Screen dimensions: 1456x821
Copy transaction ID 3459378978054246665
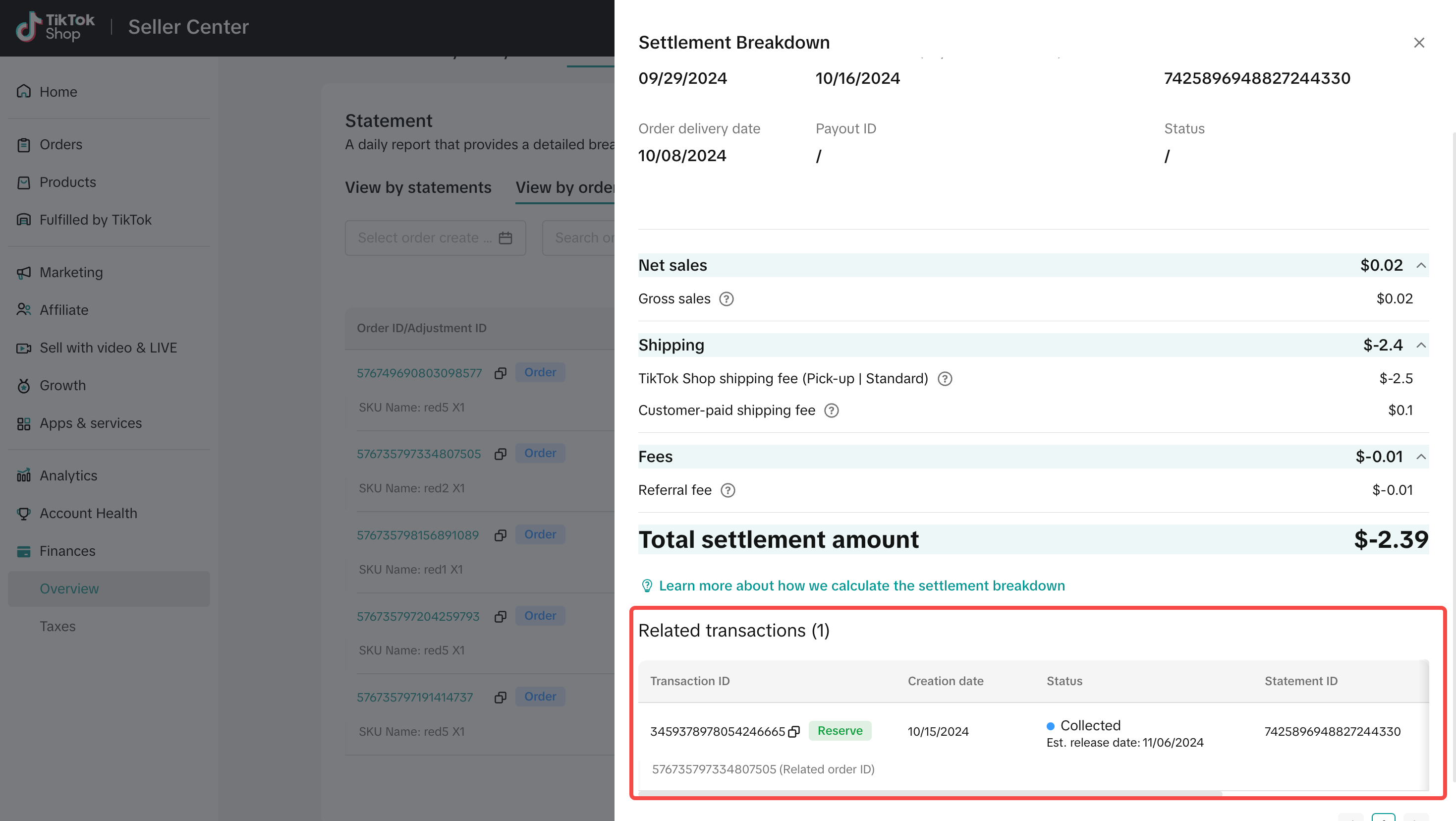click(x=794, y=732)
